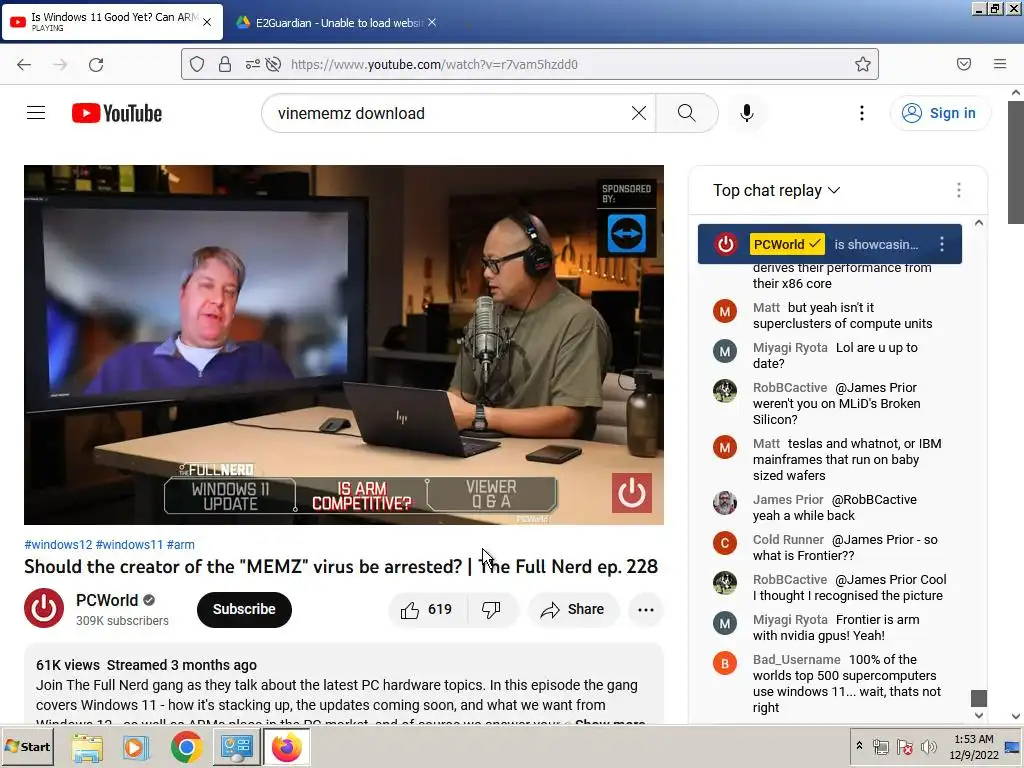Viewport: 1024px width, 768px height.
Task: Open the tracking protection shield icon
Action: pyautogui.click(x=197, y=64)
